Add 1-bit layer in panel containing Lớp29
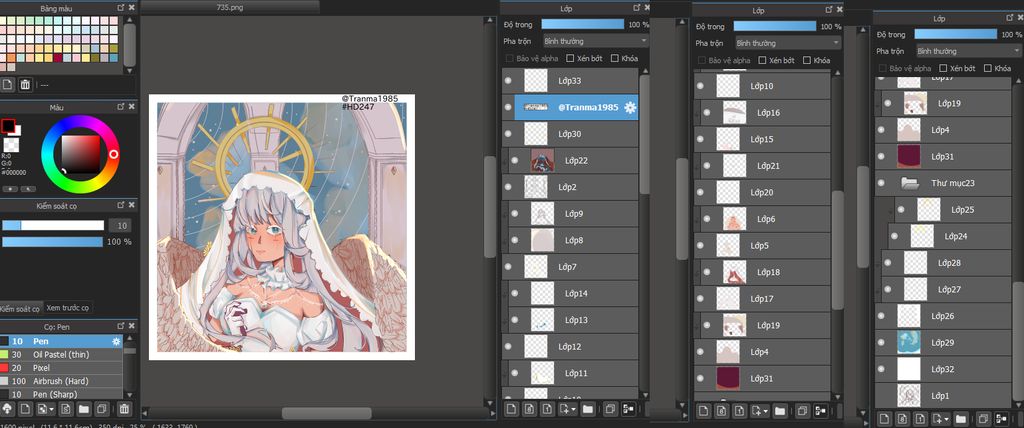Image resolution: width=1024 pixels, height=428 pixels. pos(920,418)
